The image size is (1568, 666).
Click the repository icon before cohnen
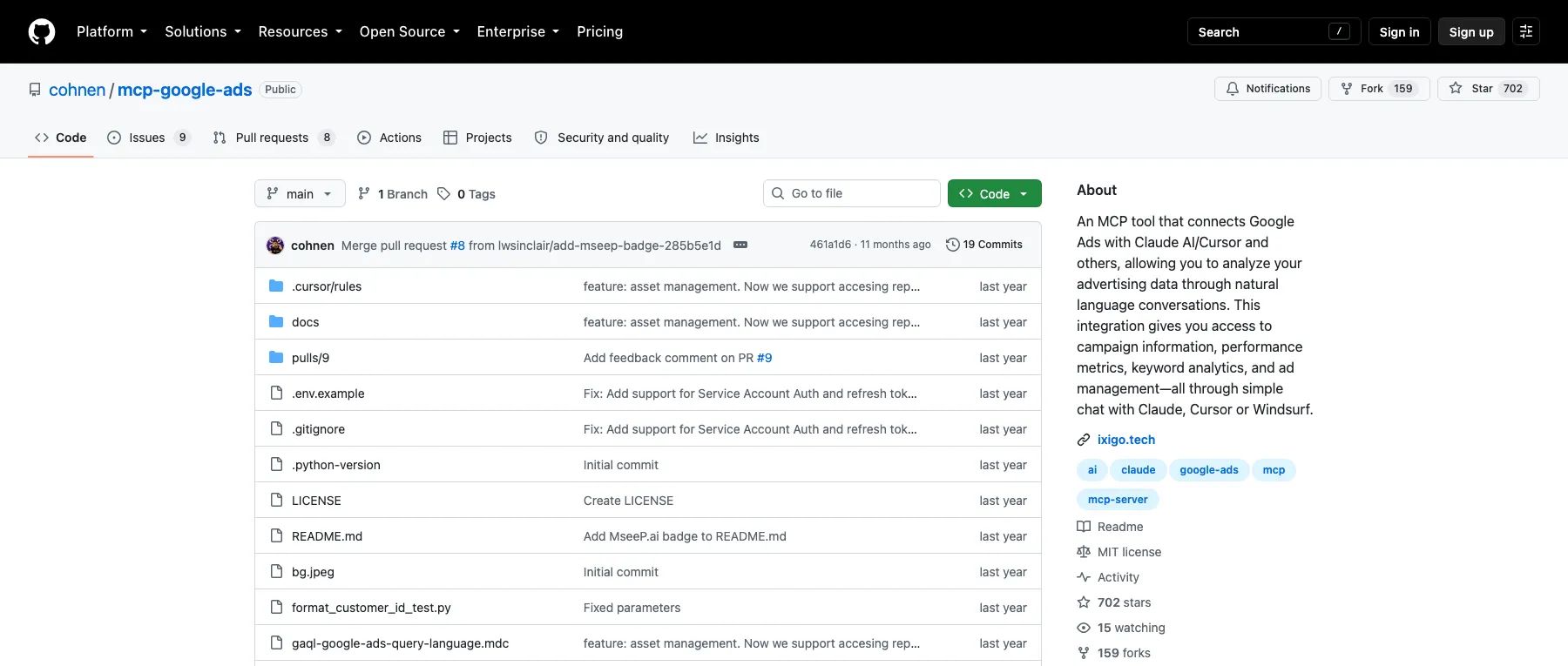(x=35, y=90)
